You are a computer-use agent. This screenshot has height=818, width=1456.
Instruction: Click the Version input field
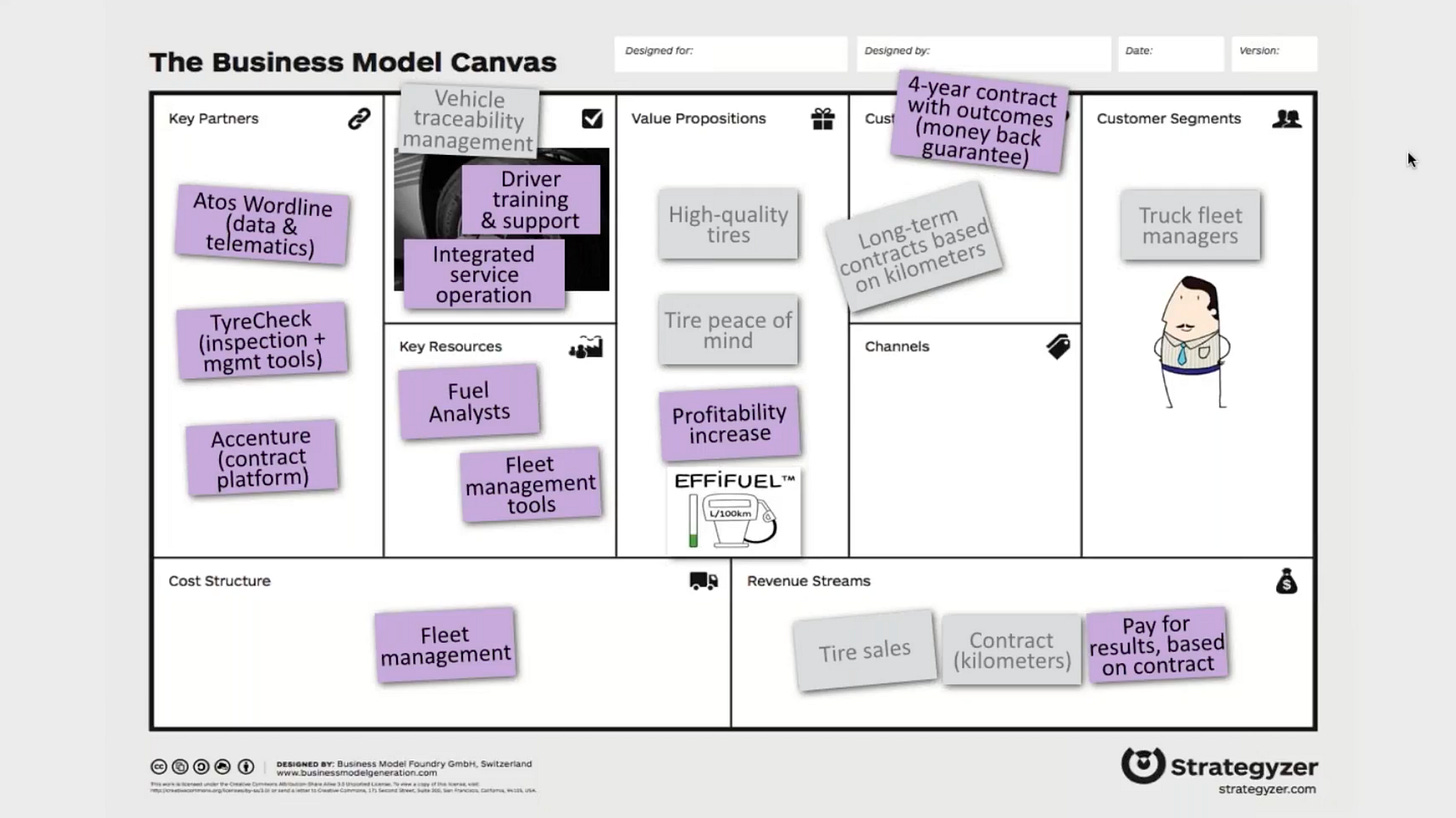click(x=1274, y=54)
